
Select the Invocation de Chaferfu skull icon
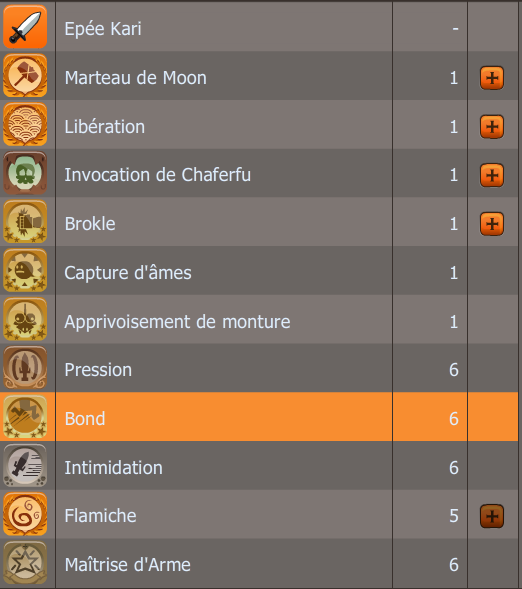(25, 173)
